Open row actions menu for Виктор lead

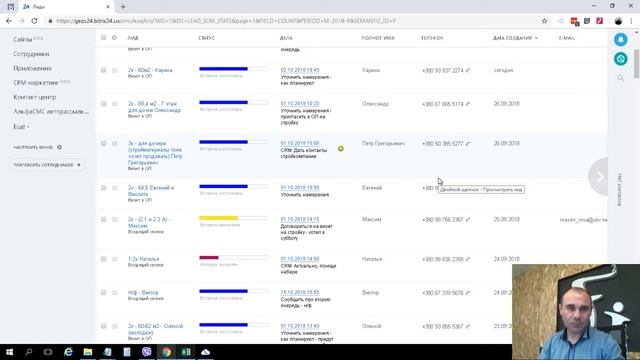pyautogui.click(x=115, y=293)
